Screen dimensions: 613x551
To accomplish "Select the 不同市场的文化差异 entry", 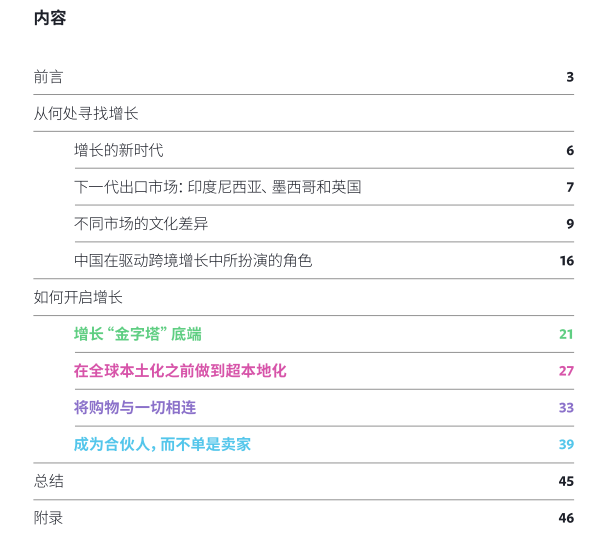I will [x=141, y=224].
